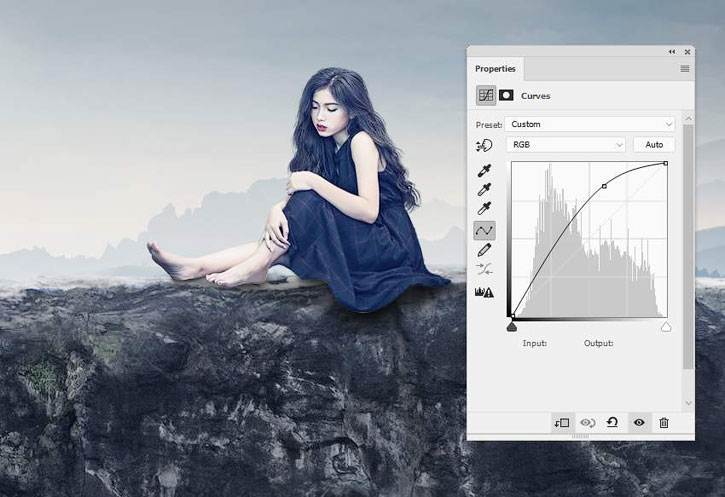The image size is (725, 497).
Task: Pick the gray point eyedropper
Action: point(485,189)
